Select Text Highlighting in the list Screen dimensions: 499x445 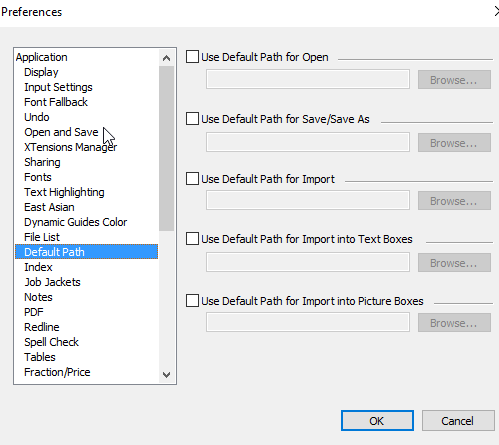[64, 192]
